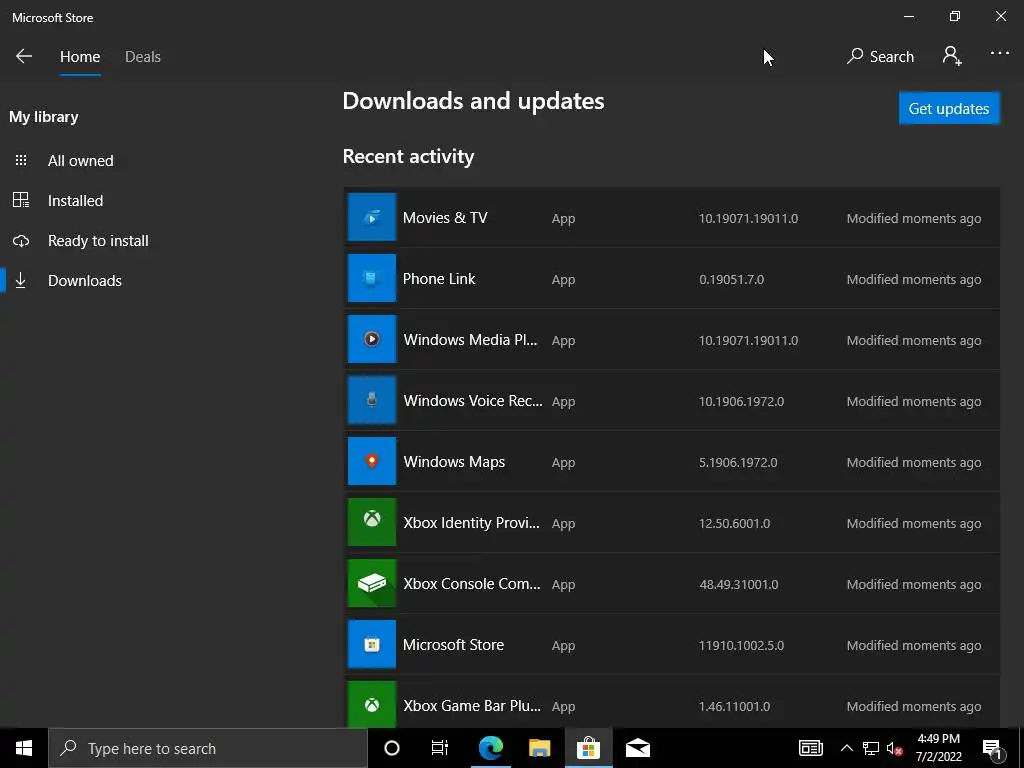Click the sign-in account icon
This screenshot has width=1024, height=768.
[x=952, y=56]
